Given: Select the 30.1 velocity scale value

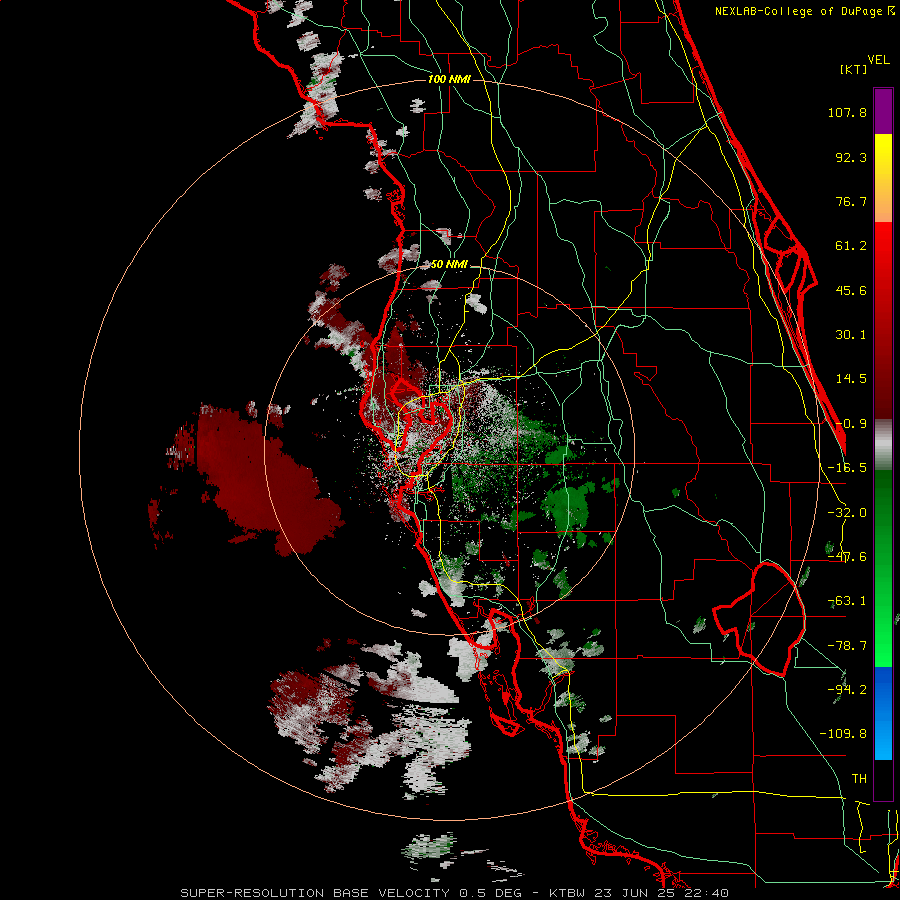Looking at the screenshot, I should click(x=851, y=335).
